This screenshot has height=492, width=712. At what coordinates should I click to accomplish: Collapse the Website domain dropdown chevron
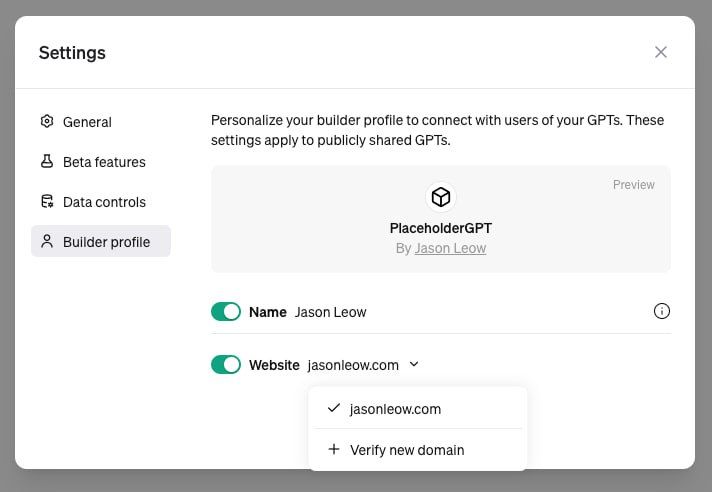tap(414, 365)
